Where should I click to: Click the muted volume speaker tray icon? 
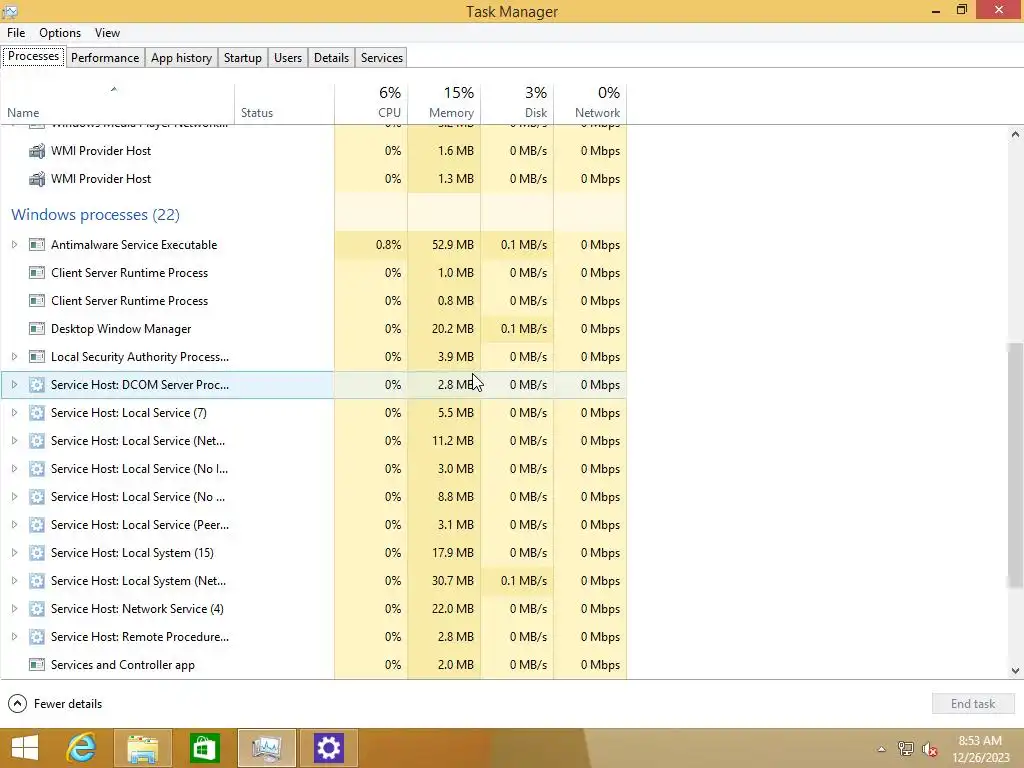(930, 749)
